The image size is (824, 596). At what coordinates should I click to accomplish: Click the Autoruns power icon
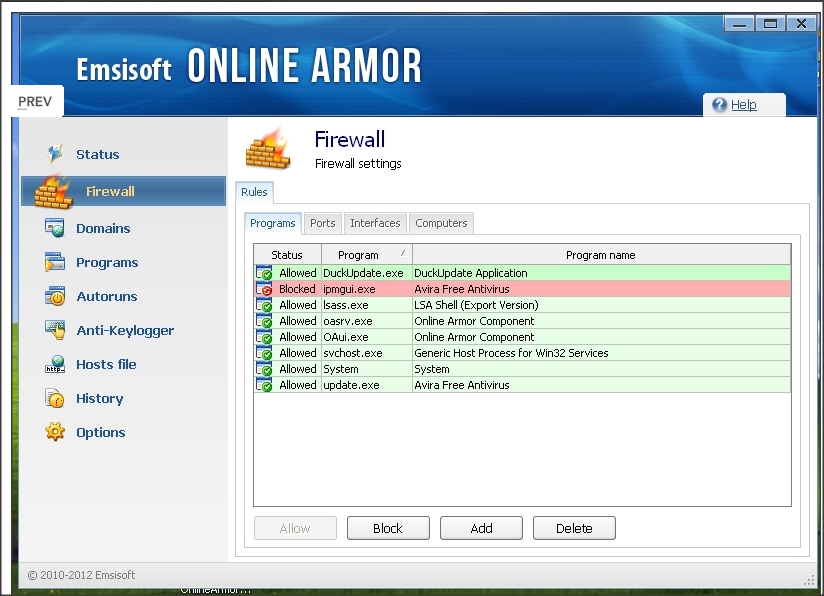coord(55,296)
